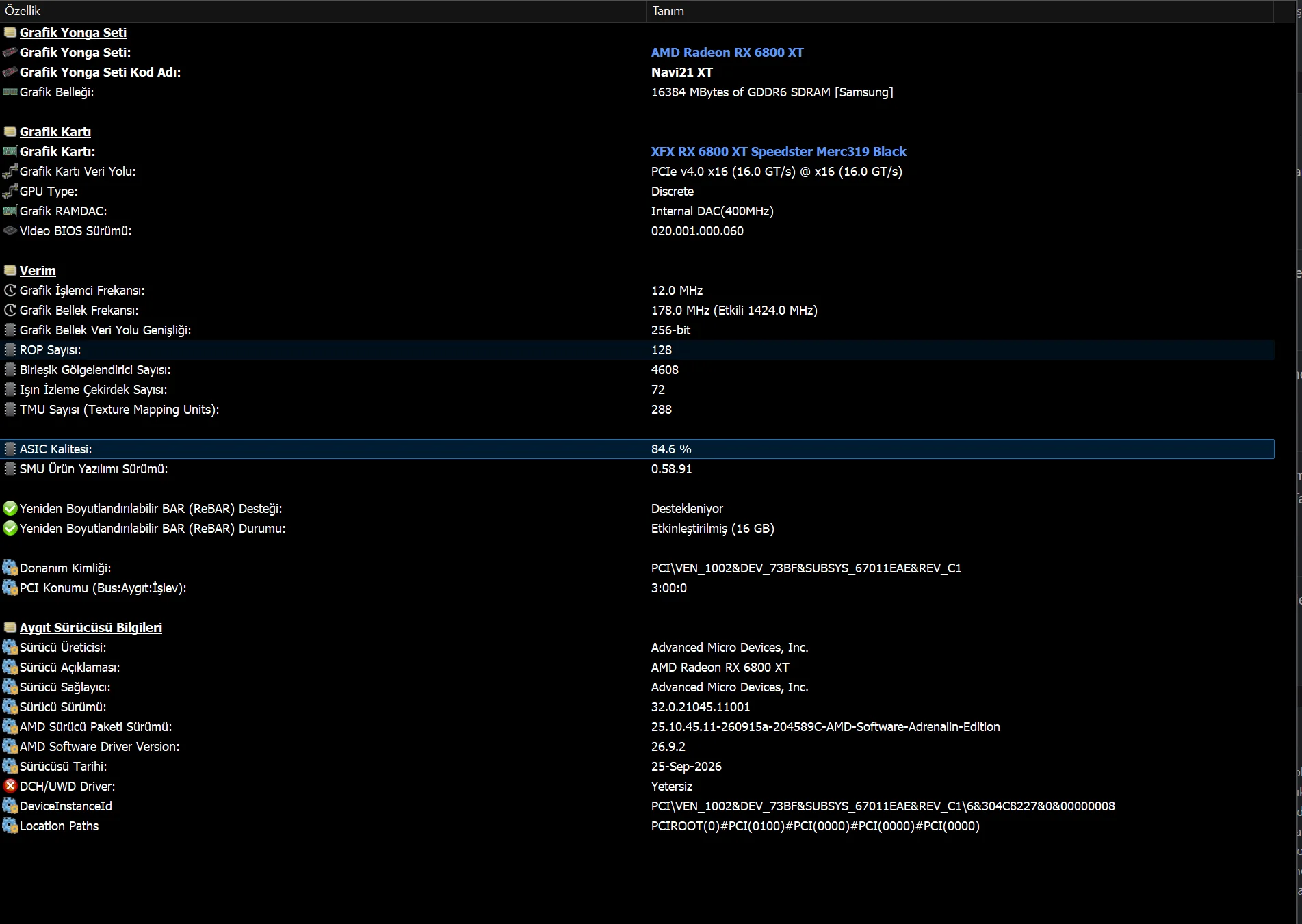1302x924 pixels.
Task: Click the gear icon beside Location Paths
Action: pyautogui.click(x=10, y=826)
